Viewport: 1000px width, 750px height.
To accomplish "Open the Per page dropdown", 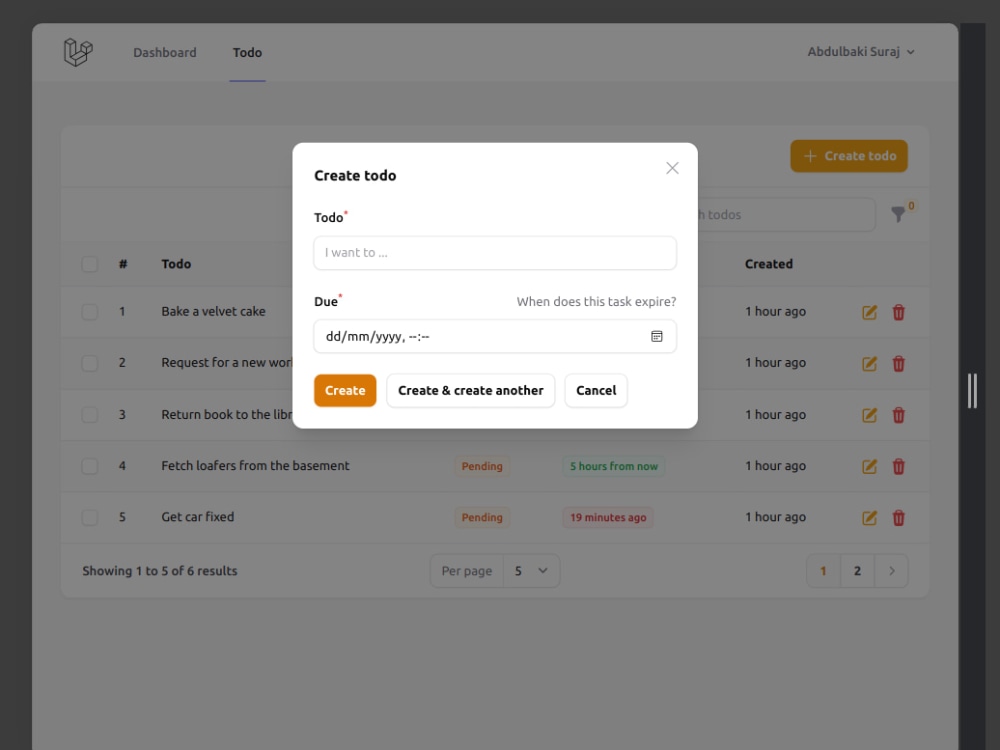I will (x=531, y=571).
